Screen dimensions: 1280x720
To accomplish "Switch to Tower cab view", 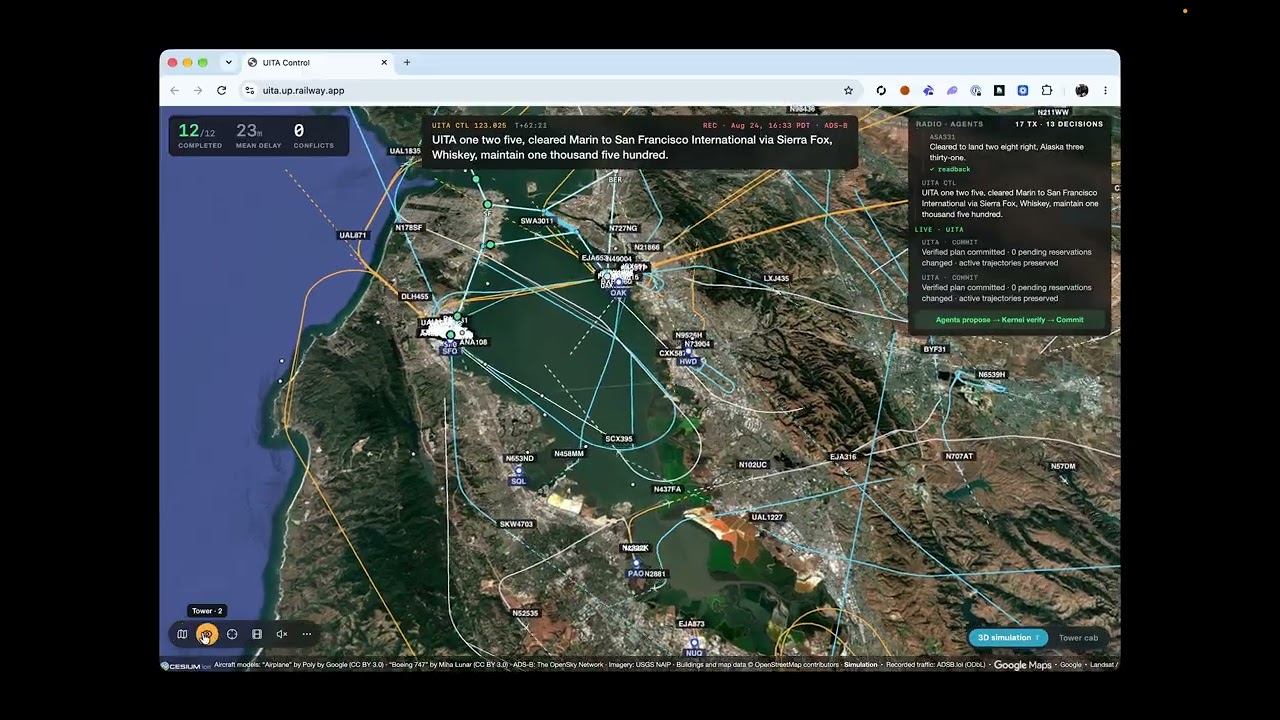I will pos(1078,638).
